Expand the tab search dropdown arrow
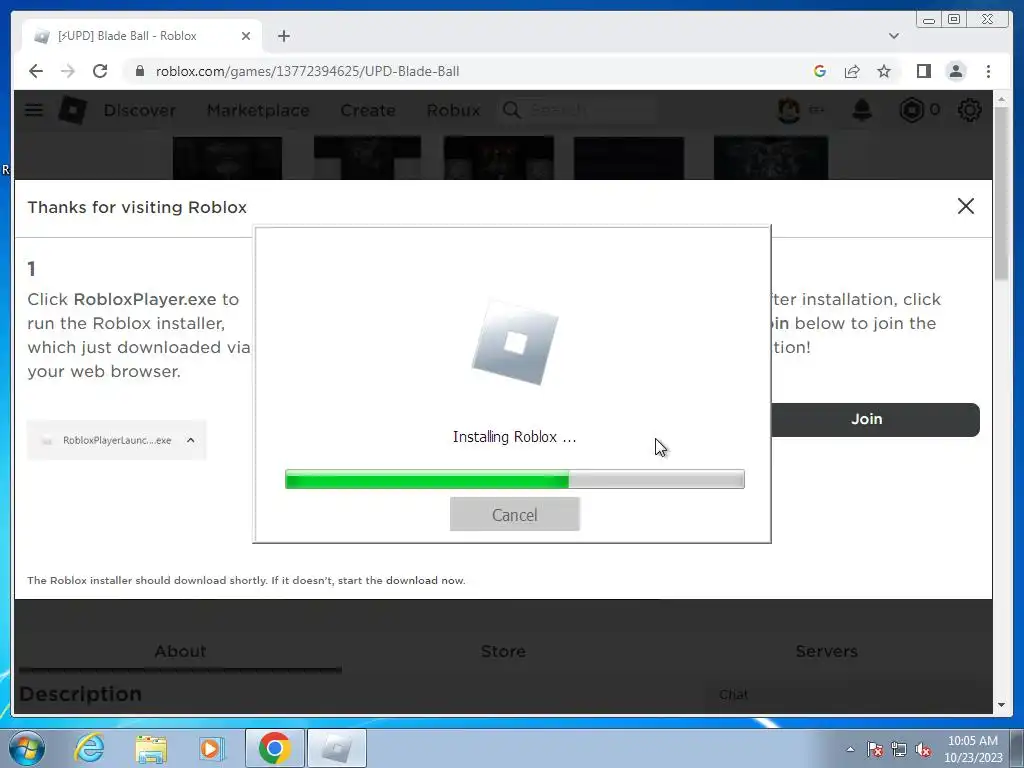This screenshot has width=1024, height=768. [893, 36]
